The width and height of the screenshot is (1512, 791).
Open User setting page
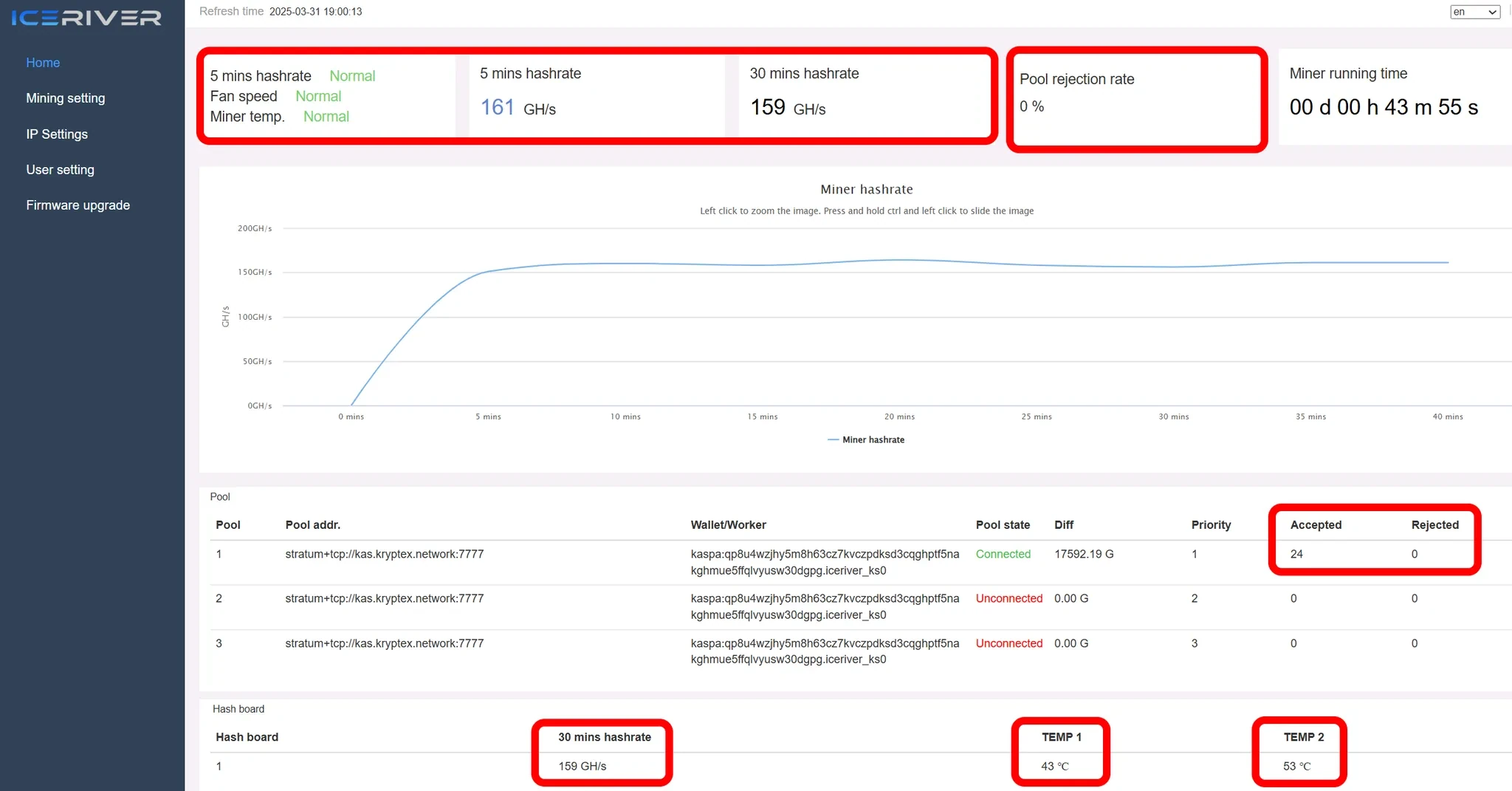60,170
